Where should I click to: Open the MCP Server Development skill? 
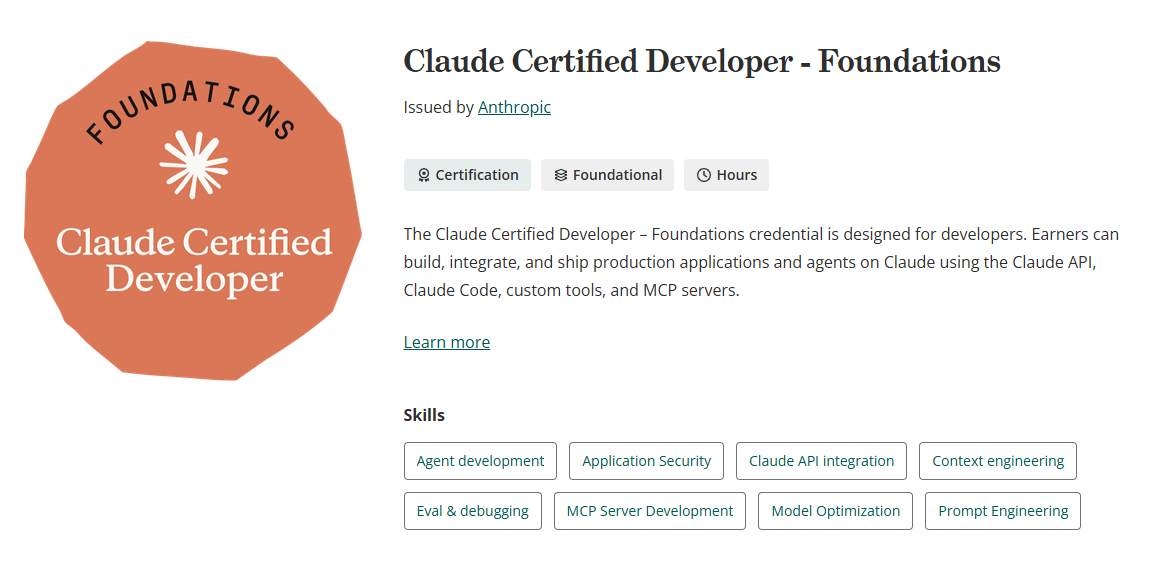650,511
